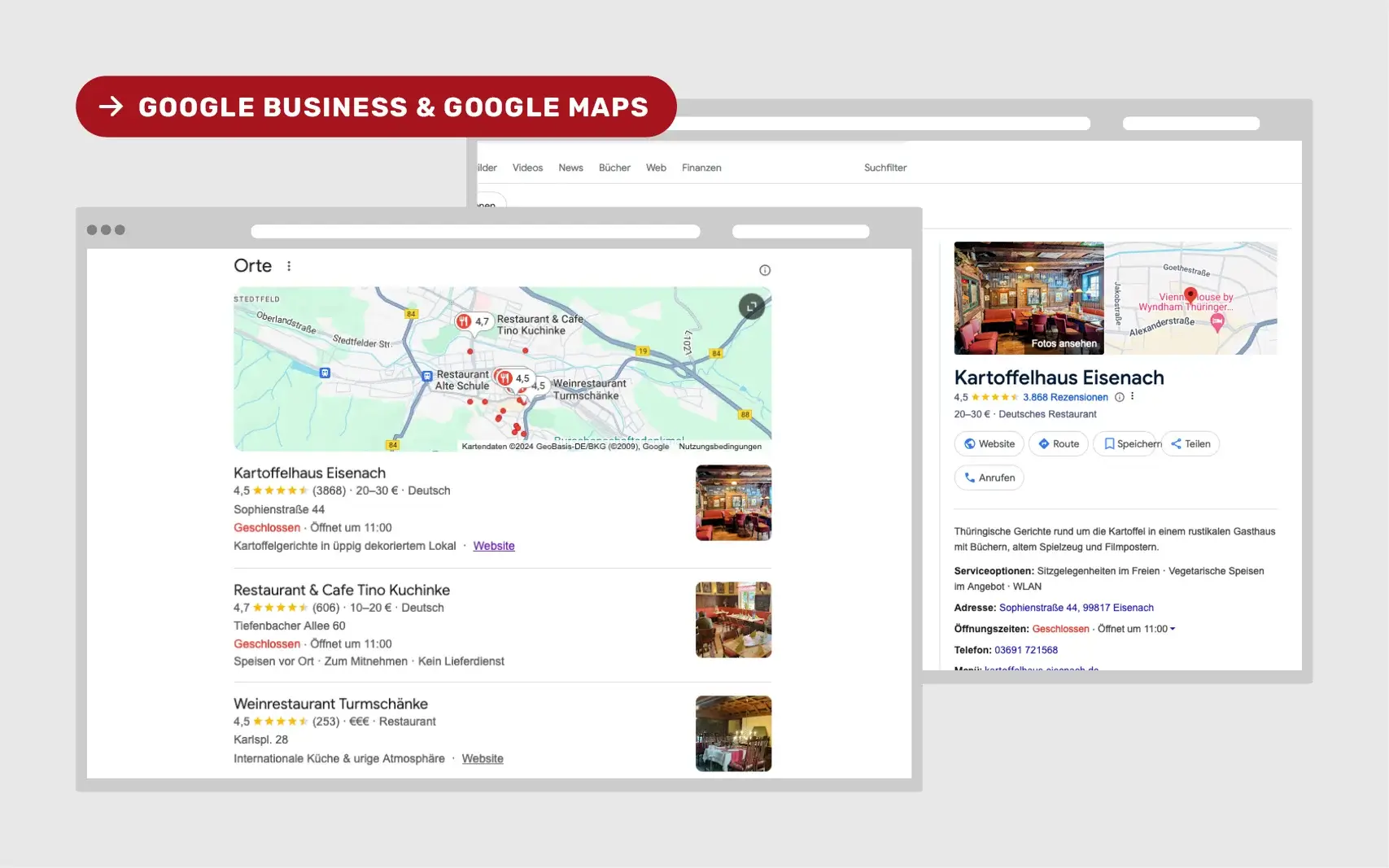Click Nutzungsbedingungen below the map
Image resolution: width=1389 pixels, height=868 pixels.
pyautogui.click(x=720, y=447)
